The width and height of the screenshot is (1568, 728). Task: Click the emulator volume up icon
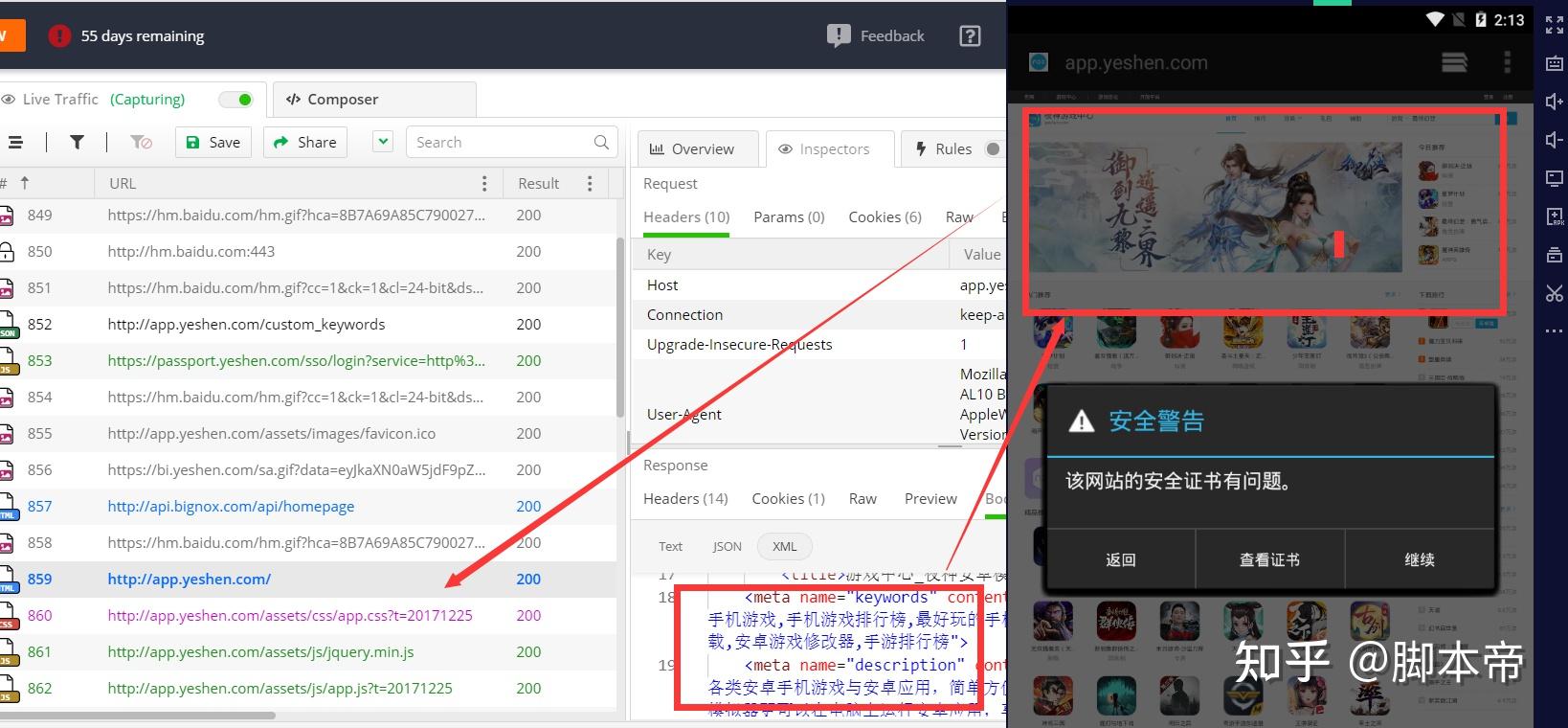click(1555, 102)
